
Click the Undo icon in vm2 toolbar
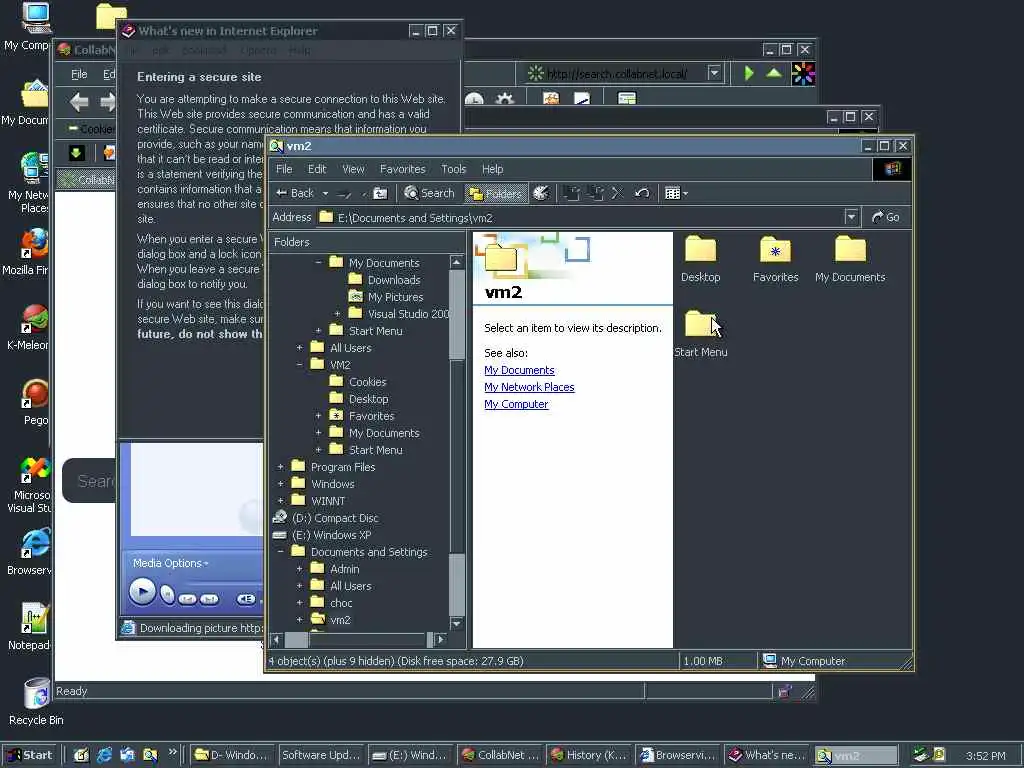click(642, 193)
